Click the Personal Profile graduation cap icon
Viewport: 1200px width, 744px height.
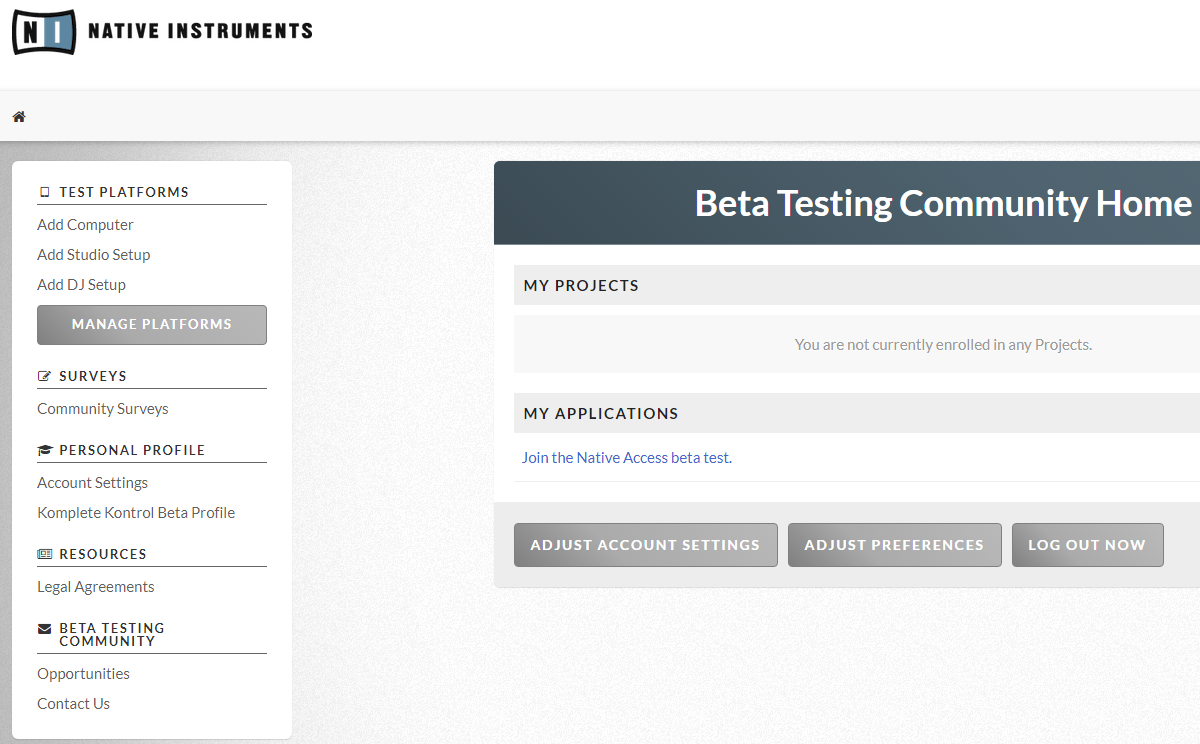(x=44, y=450)
